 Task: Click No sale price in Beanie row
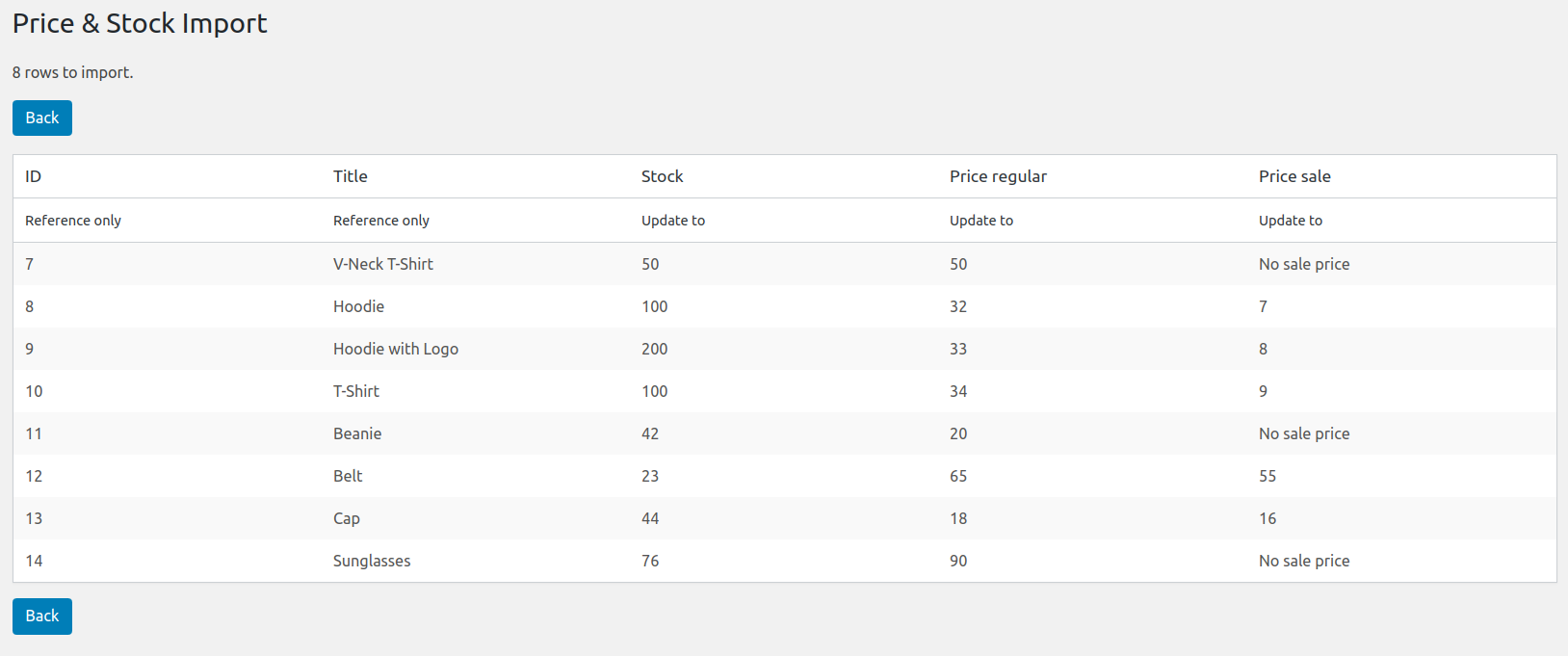[1304, 433]
